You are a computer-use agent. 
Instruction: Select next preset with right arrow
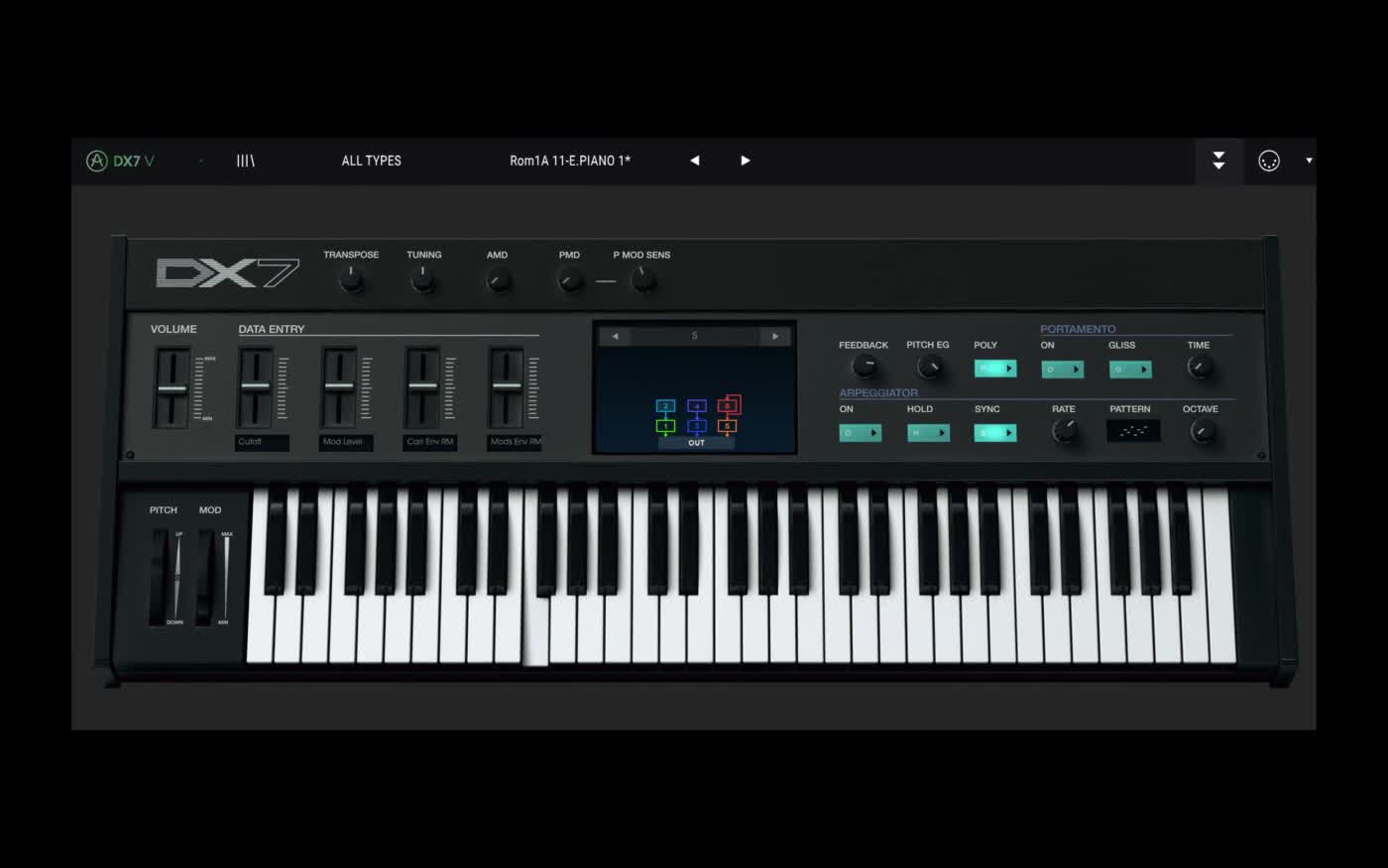click(745, 160)
